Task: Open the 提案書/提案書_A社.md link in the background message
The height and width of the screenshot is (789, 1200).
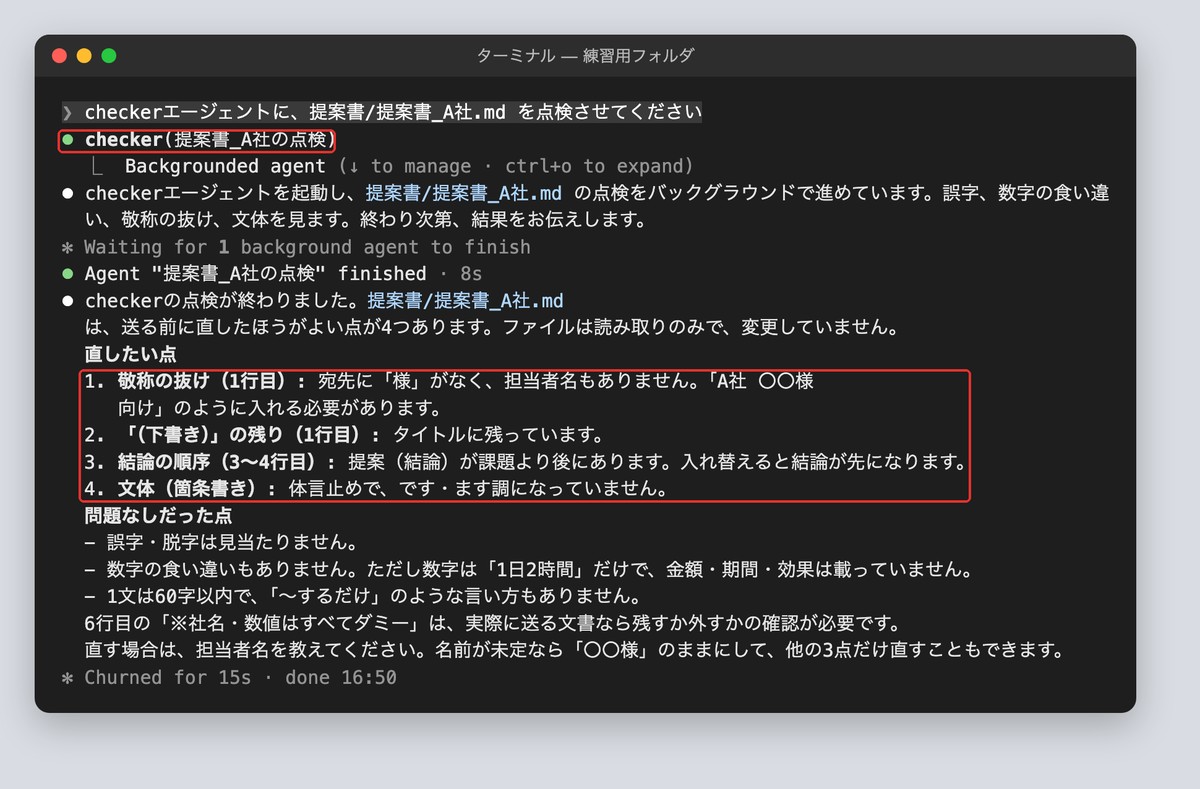Action: pos(464,193)
